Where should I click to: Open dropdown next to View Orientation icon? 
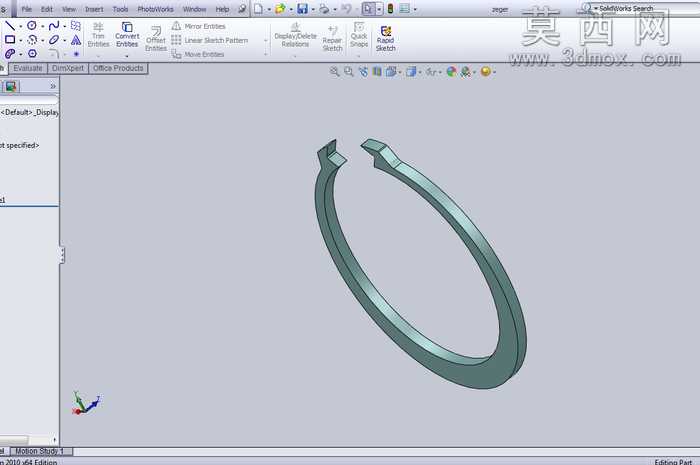click(x=400, y=72)
